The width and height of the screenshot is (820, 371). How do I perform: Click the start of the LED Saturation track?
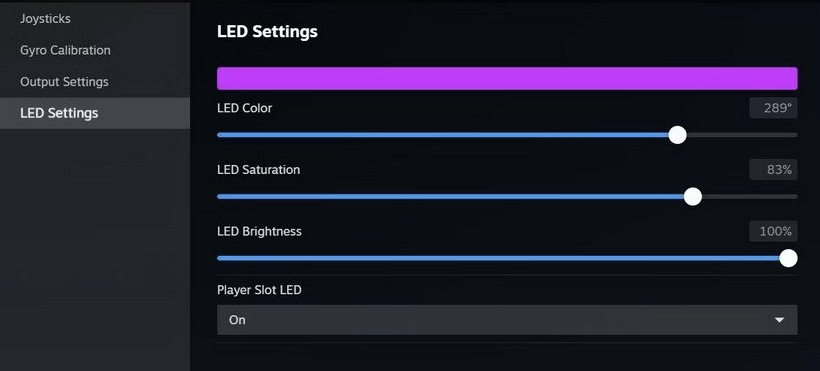(x=220, y=197)
